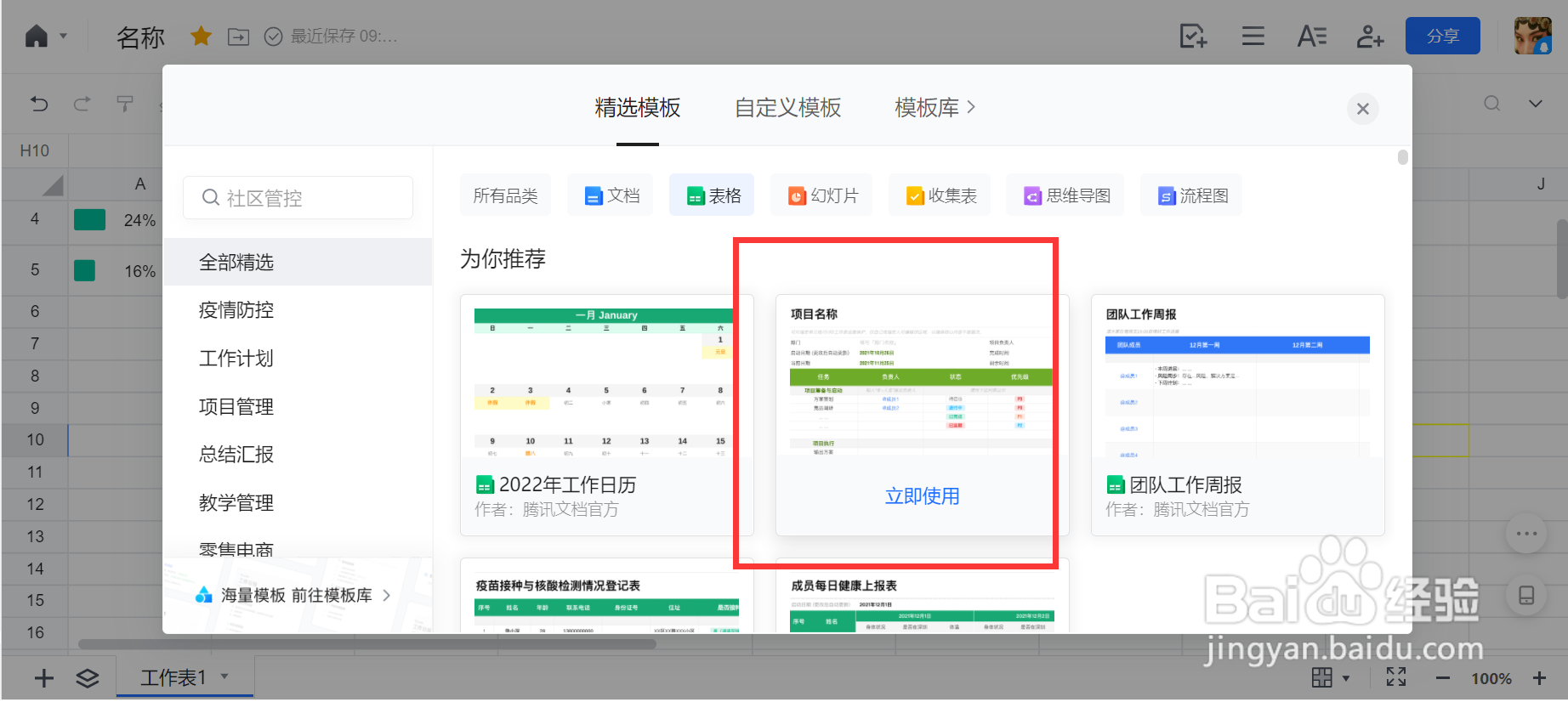Screen dimensions: 1568x702
Task: Click the 100% zoom level
Action: 1491,678
